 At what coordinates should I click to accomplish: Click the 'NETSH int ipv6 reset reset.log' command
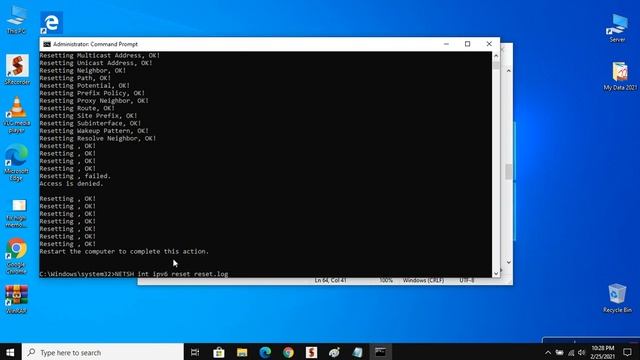click(x=172, y=274)
